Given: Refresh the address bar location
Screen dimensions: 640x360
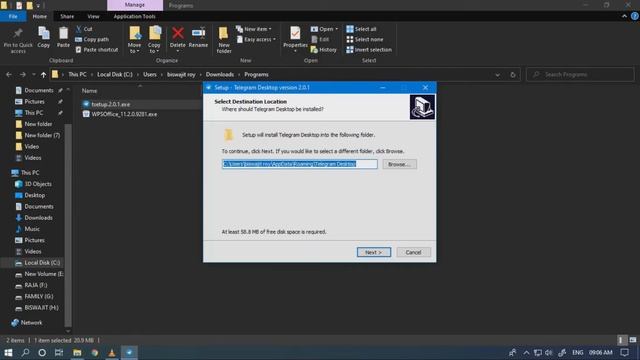Looking at the screenshot, I should pyautogui.click(x=513, y=75).
